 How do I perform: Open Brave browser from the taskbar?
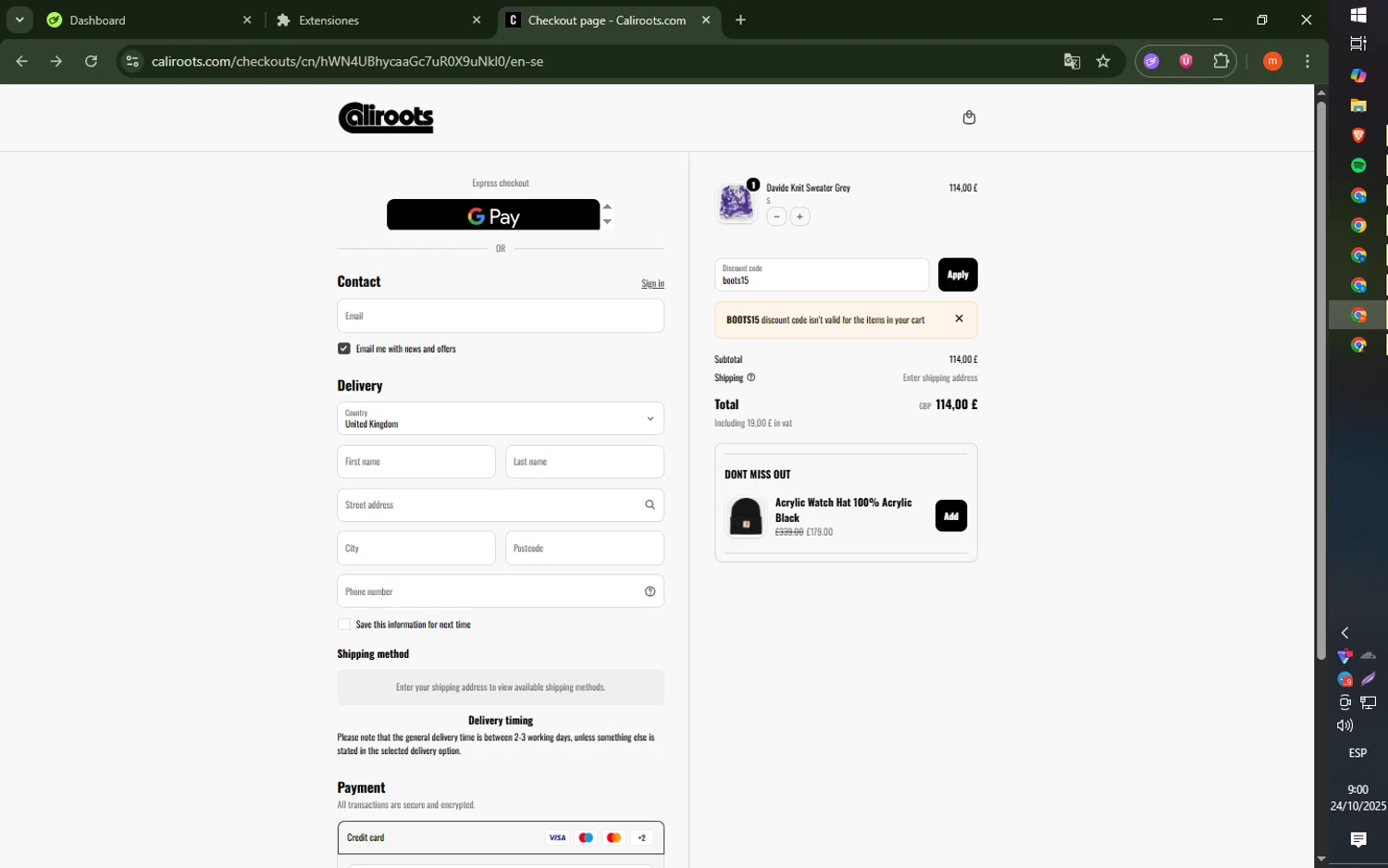1358,135
